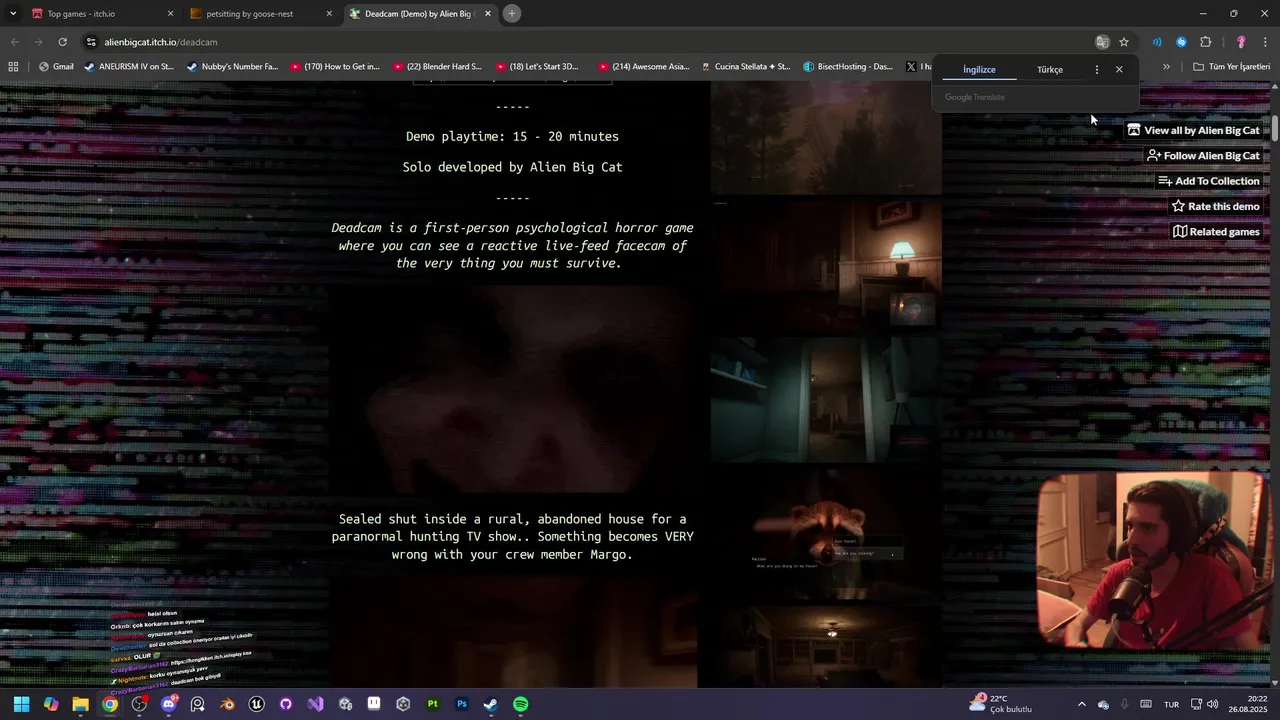The height and width of the screenshot is (720, 1280).
Task: Show hidden system tray icons chevron
Action: tap(1081, 704)
